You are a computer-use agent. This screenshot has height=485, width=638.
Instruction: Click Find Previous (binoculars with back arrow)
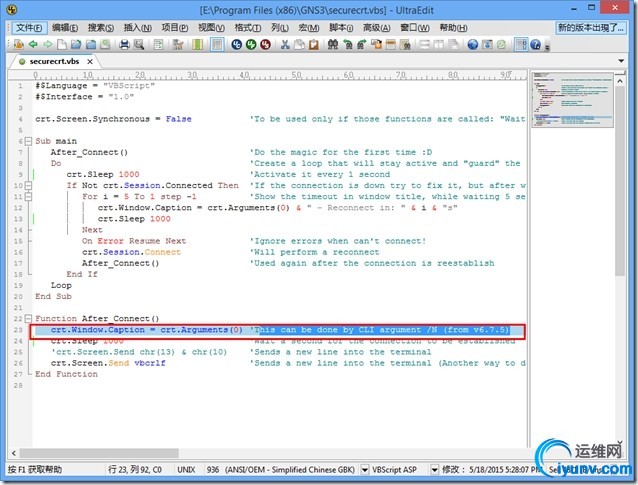(x=347, y=44)
